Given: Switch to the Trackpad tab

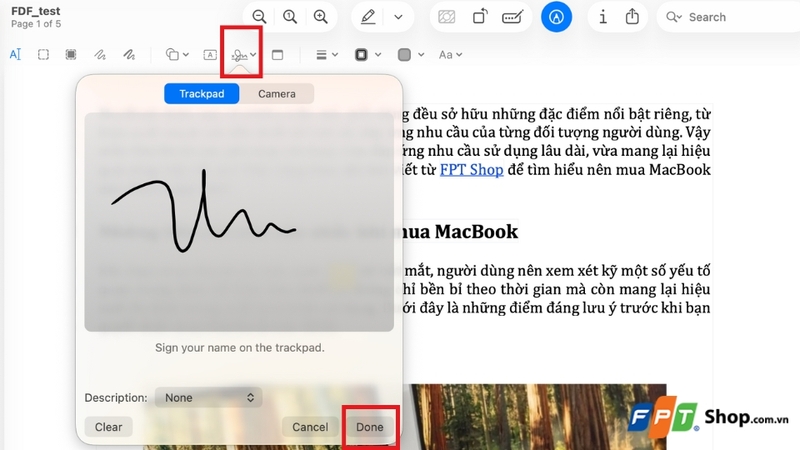Looking at the screenshot, I should pyautogui.click(x=202, y=94).
